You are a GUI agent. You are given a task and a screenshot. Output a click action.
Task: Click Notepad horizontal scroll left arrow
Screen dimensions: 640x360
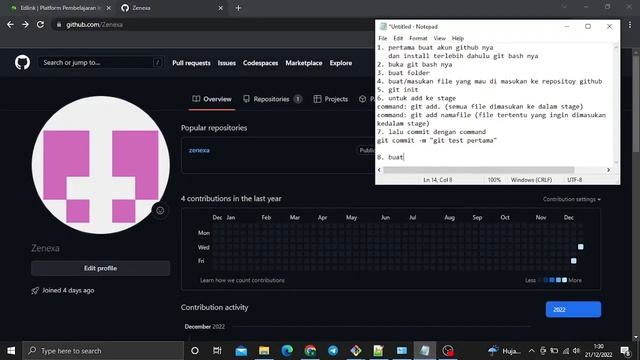379,170
